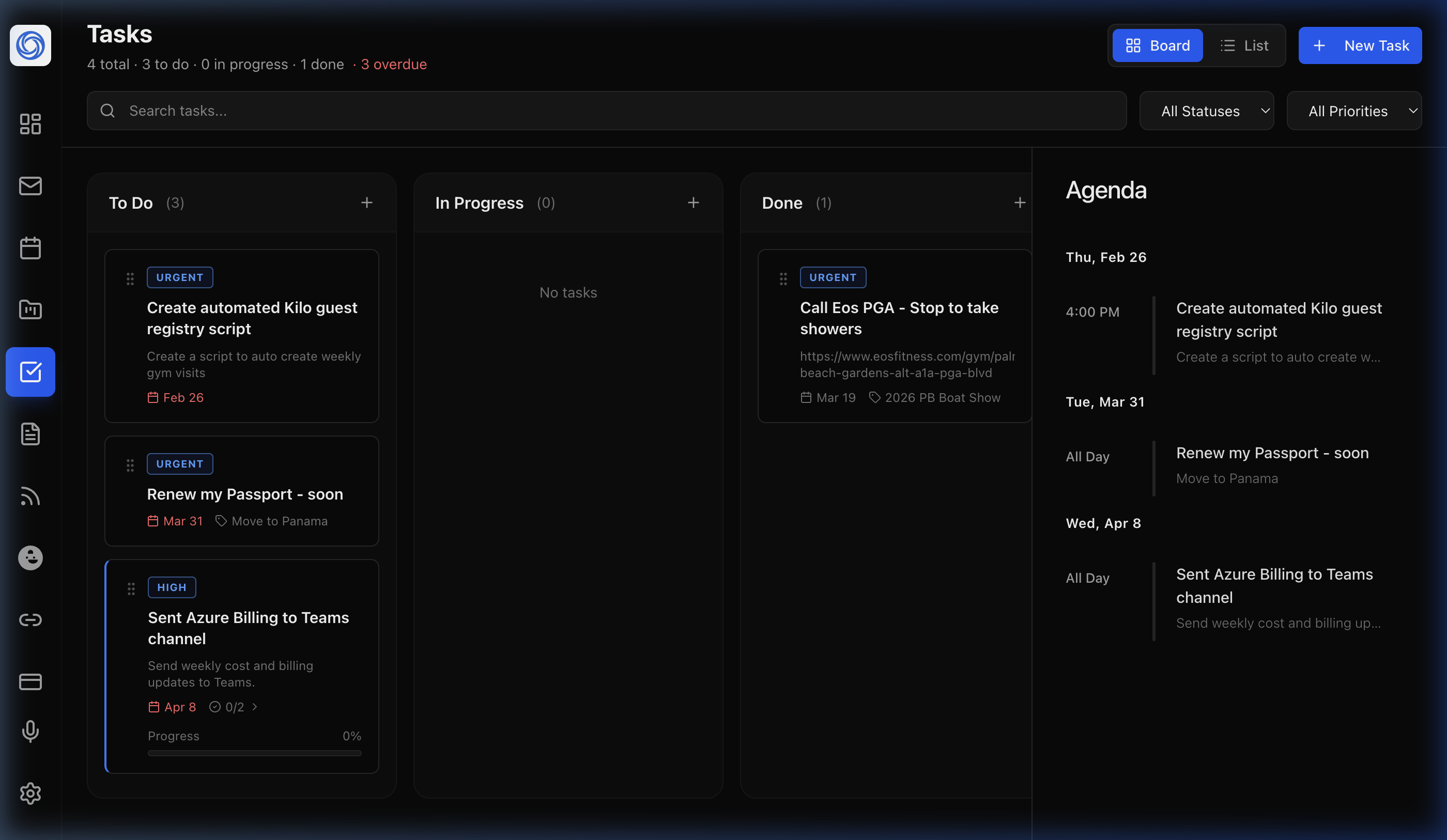Add a task to In Progress column
The height and width of the screenshot is (840, 1447).
point(693,203)
